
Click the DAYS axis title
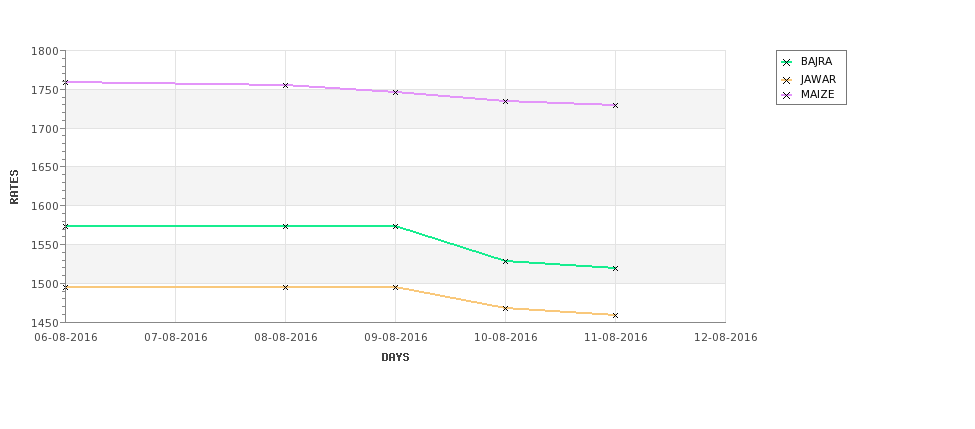[x=395, y=358]
